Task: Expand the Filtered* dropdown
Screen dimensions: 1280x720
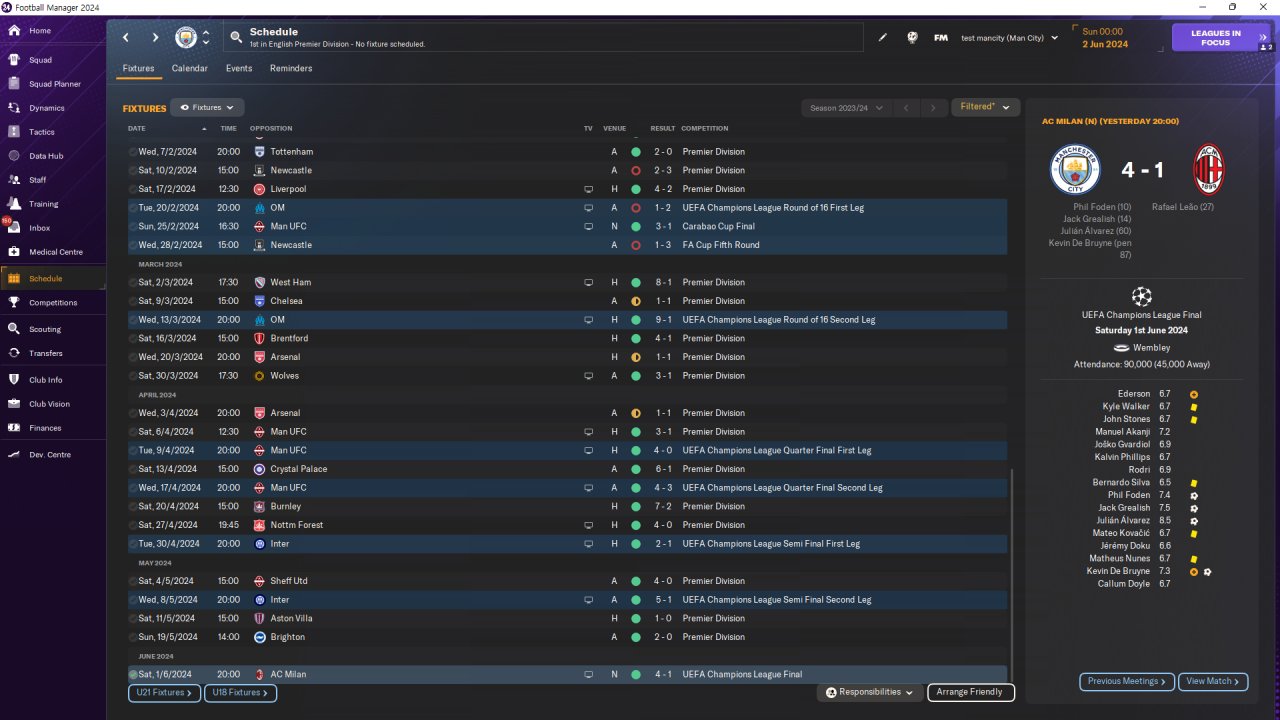Action: point(986,107)
